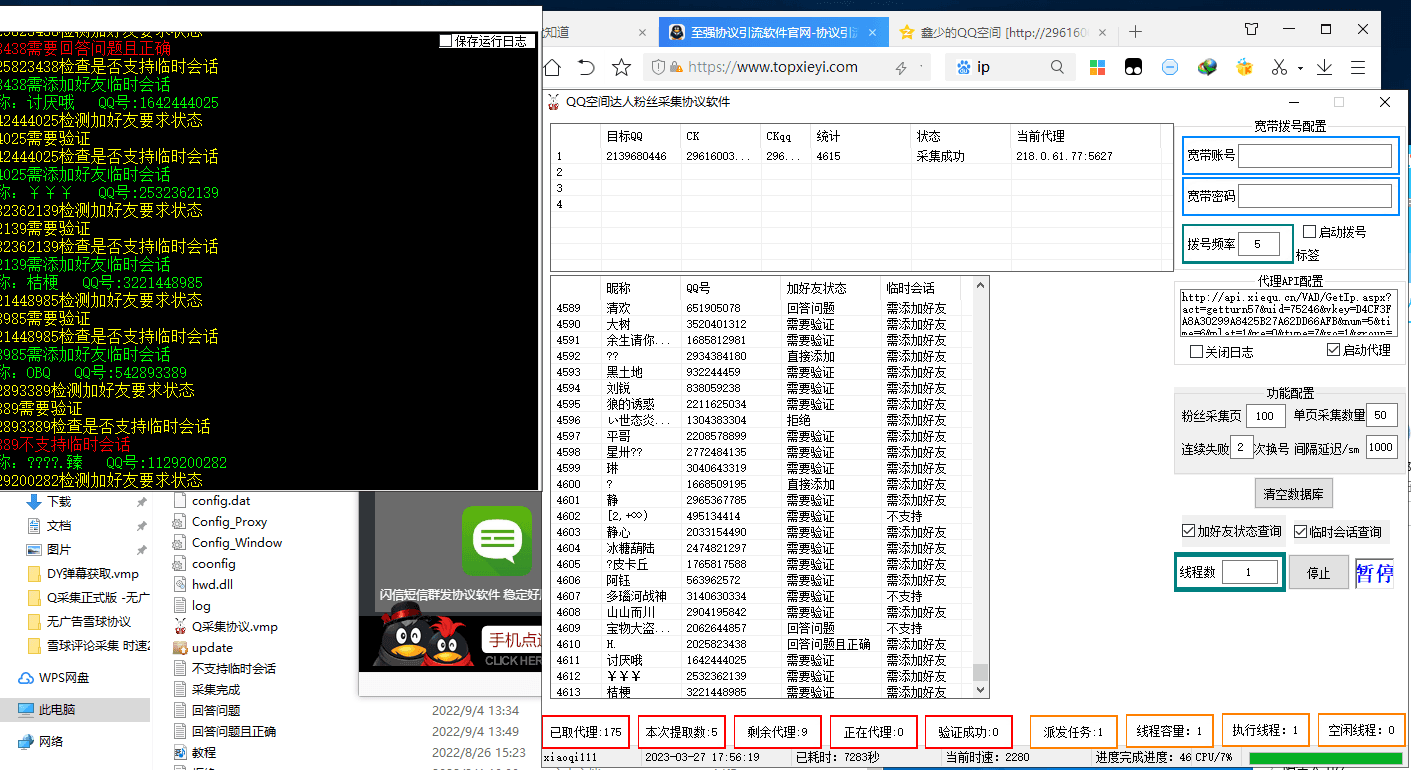
Task: Click the 代理API URL text box
Action: tap(1288, 314)
